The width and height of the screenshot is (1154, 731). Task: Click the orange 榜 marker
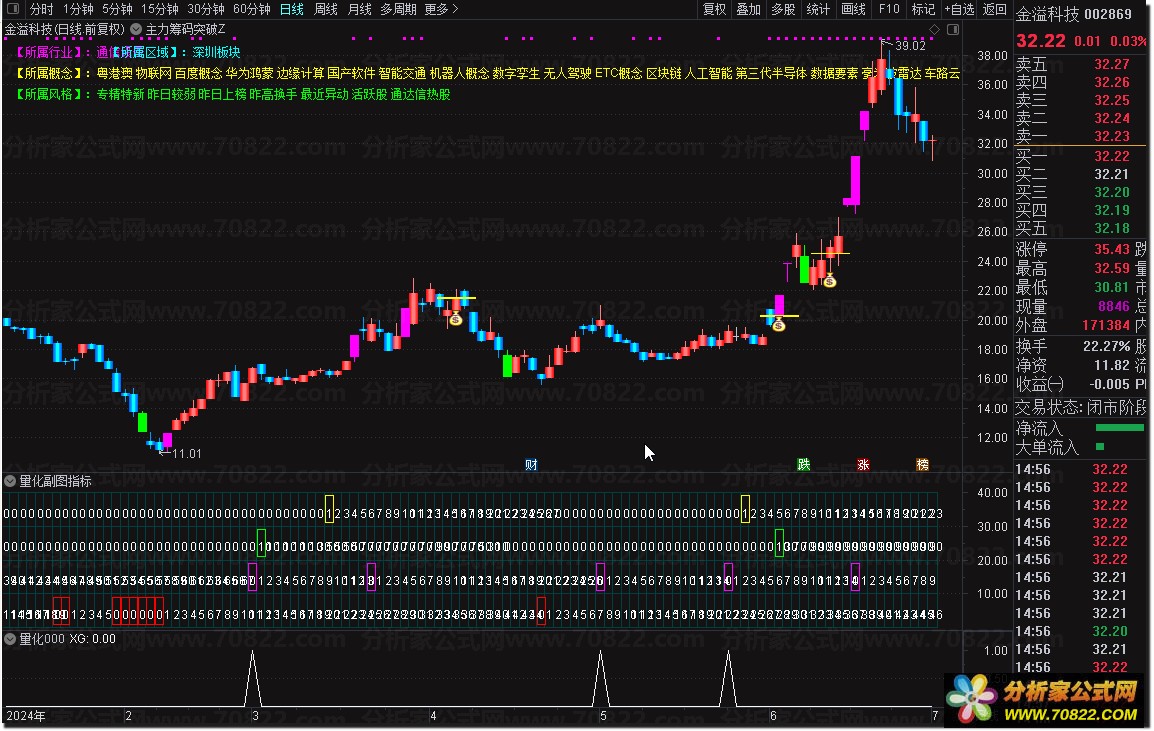pos(922,465)
